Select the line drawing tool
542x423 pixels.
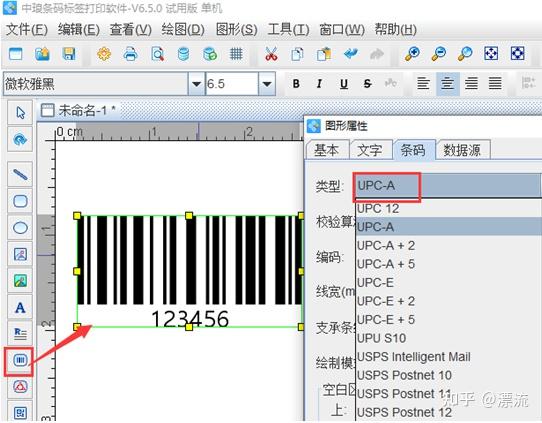point(20,174)
